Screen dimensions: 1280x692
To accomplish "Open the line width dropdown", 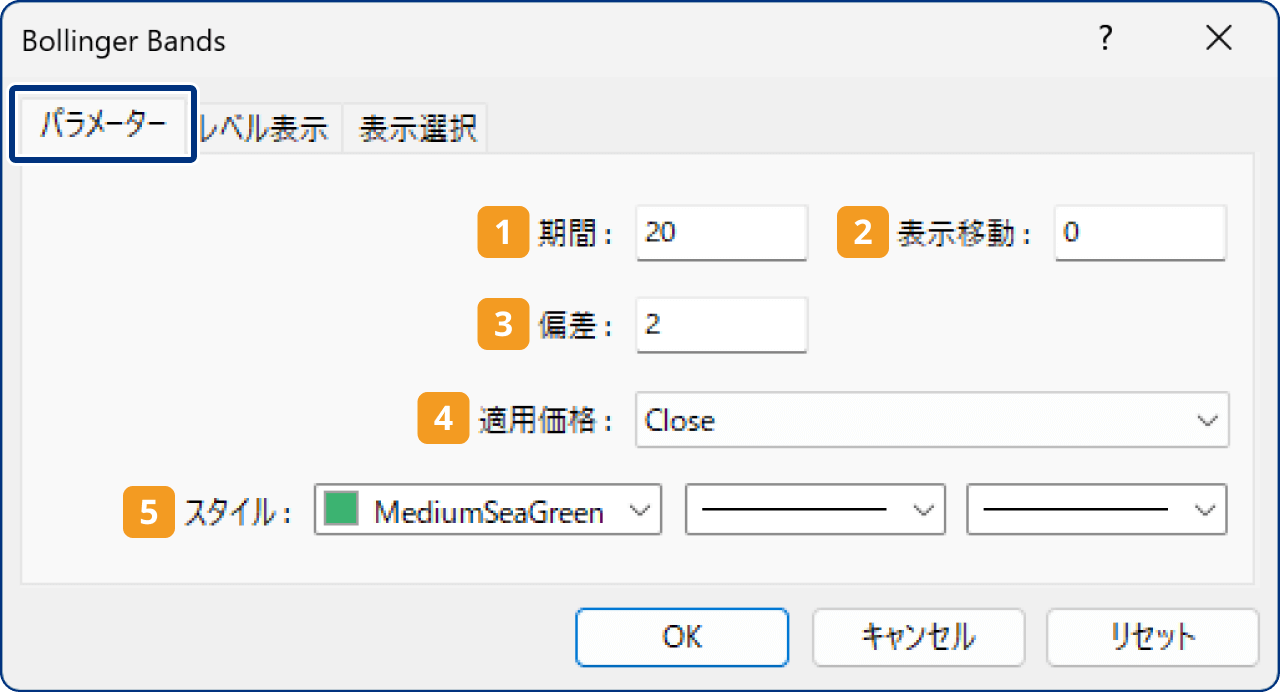I will point(1096,510).
